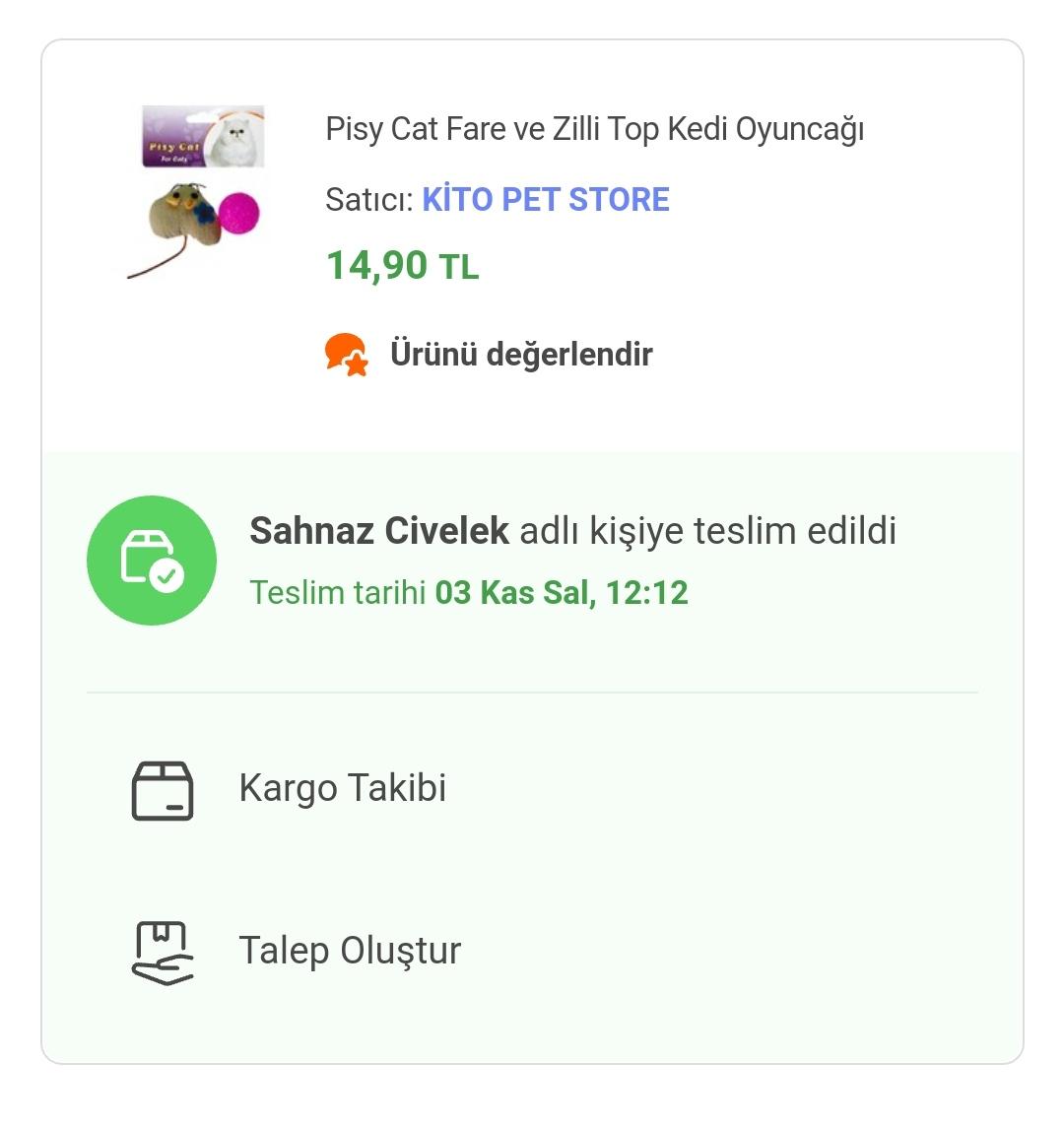Screen dimensions: 1064x1126
Task: Click the pink ball in product image
Action: tap(238, 213)
